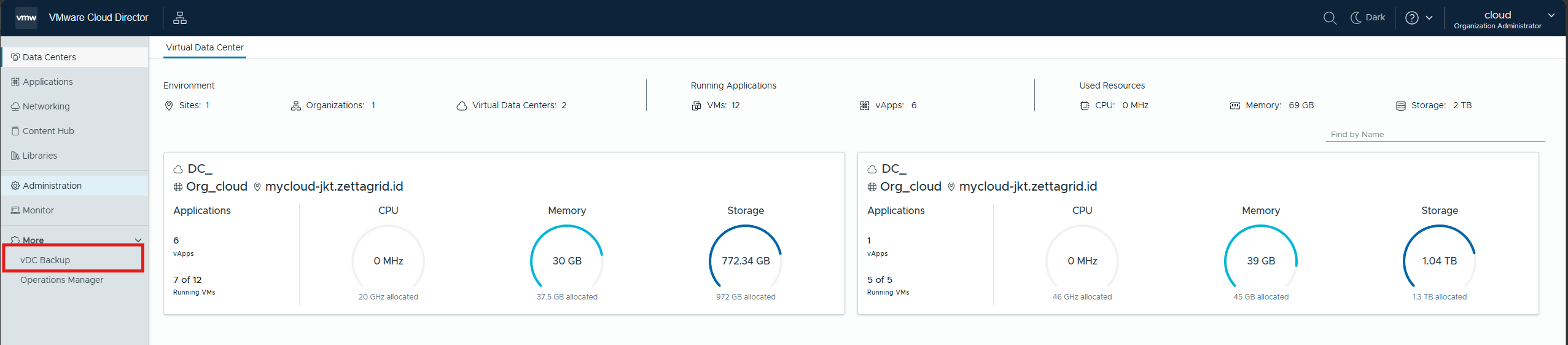Click the Content Hub icon in sidebar
This screenshot has width=1568, height=345.
point(15,131)
